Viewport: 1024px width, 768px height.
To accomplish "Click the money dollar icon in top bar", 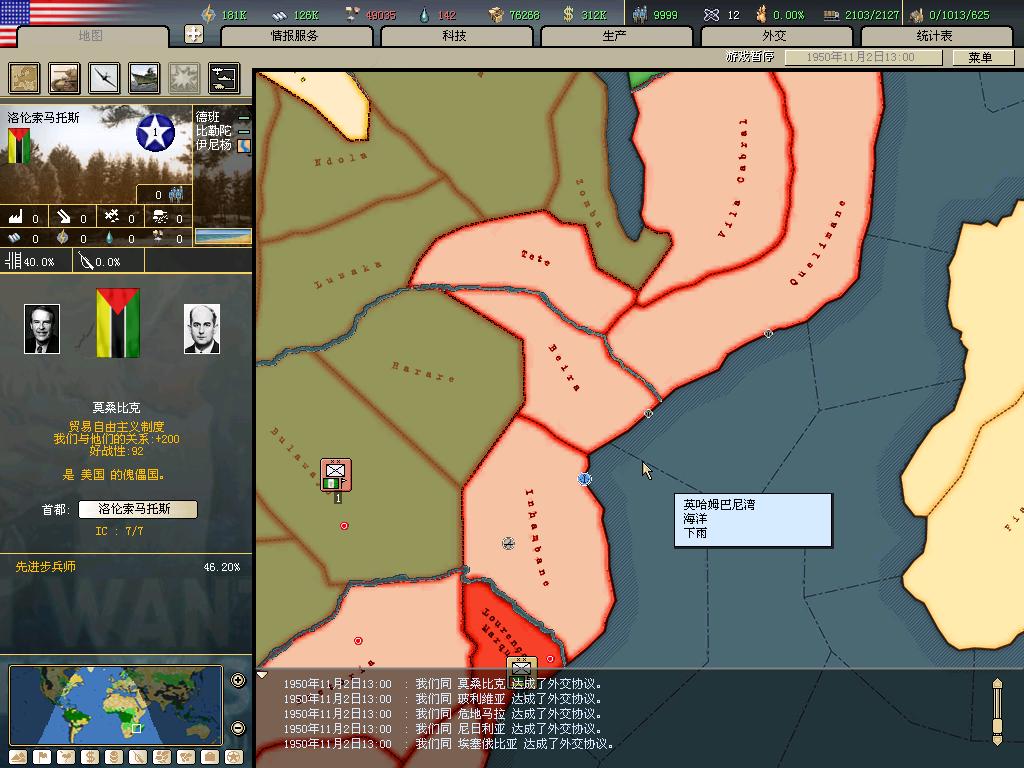I will pyautogui.click(x=568, y=14).
